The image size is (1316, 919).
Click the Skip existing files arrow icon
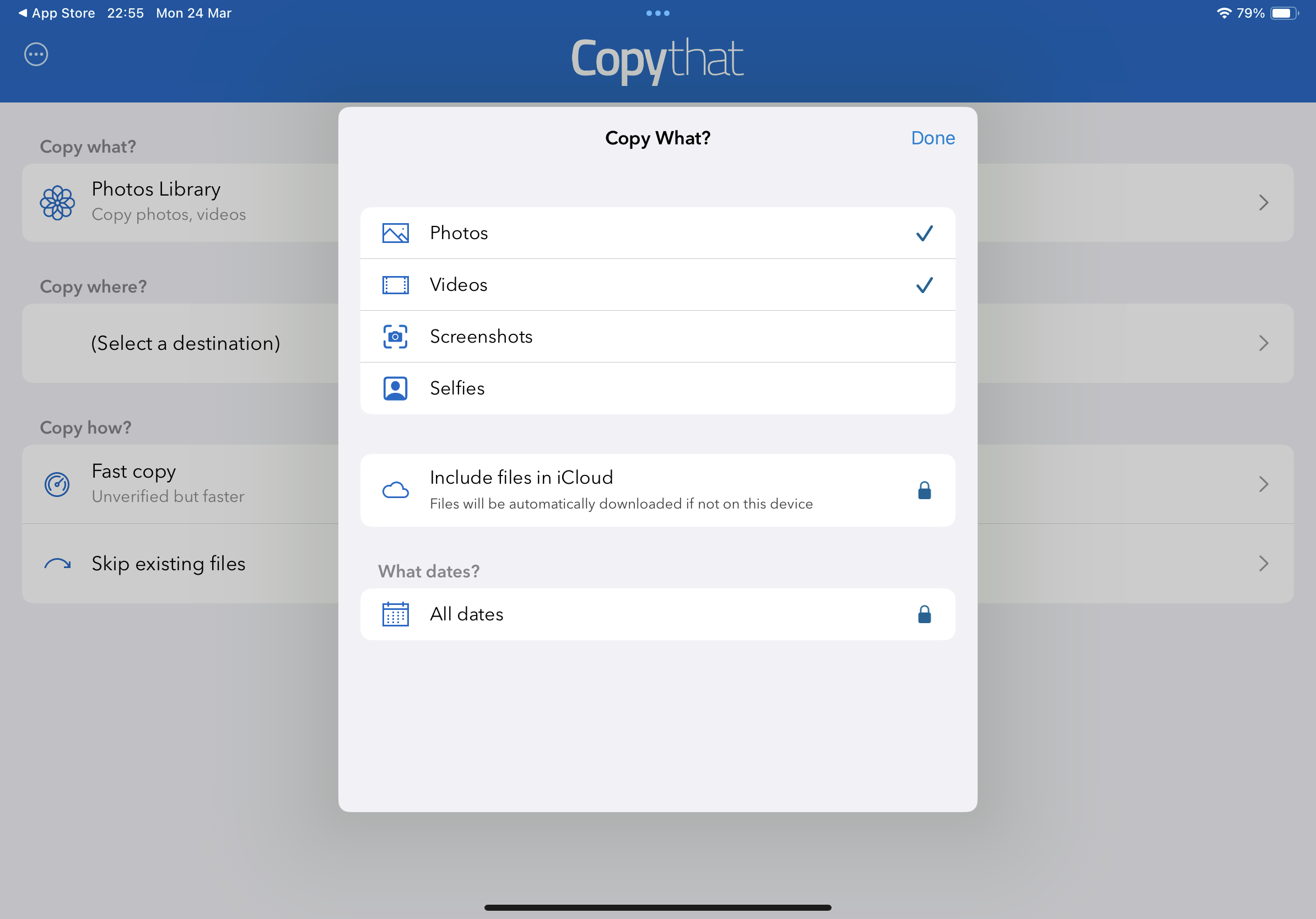pos(57,564)
